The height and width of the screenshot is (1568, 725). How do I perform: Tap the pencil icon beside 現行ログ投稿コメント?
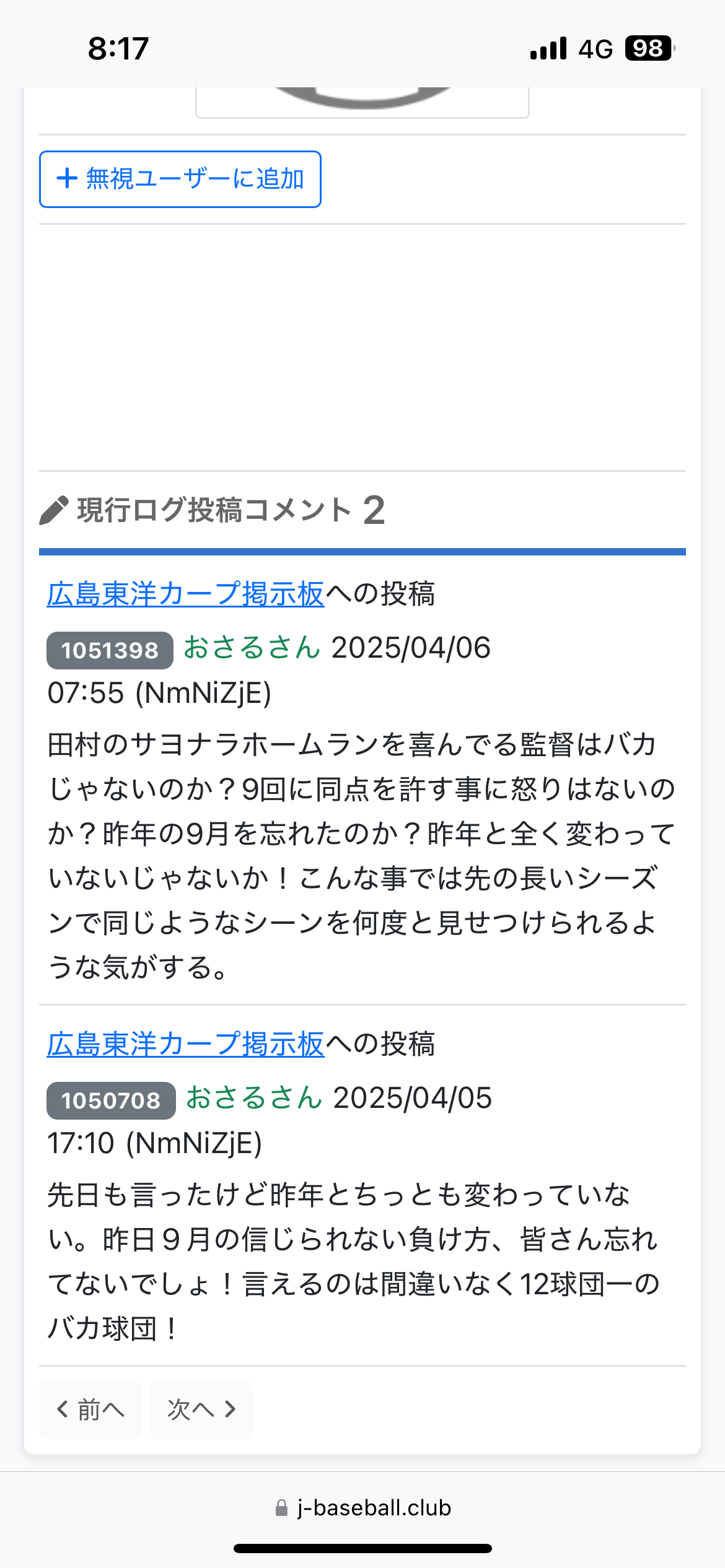(54, 510)
